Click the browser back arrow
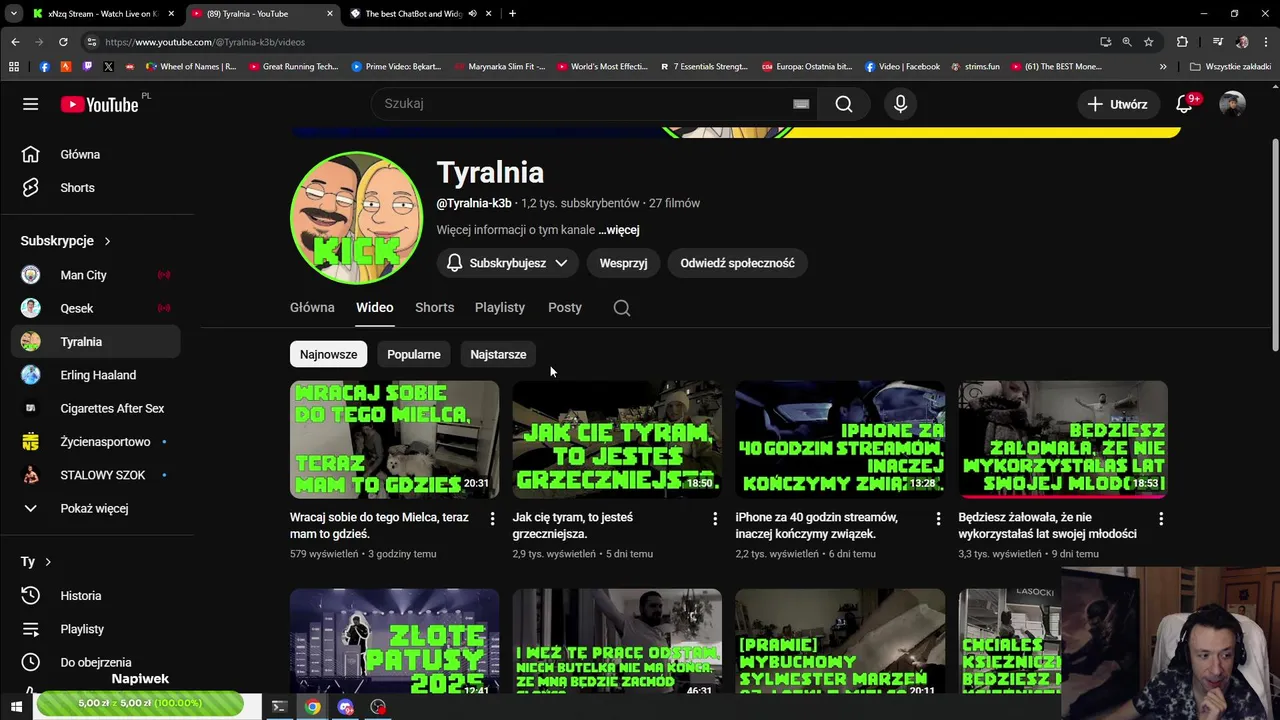The image size is (1280, 720). coord(15,42)
